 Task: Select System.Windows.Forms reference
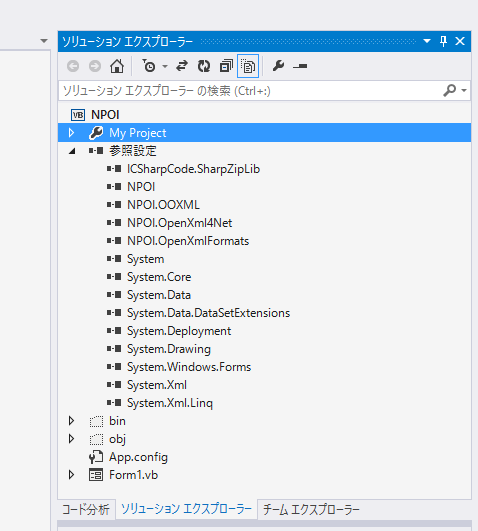[189, 367]
